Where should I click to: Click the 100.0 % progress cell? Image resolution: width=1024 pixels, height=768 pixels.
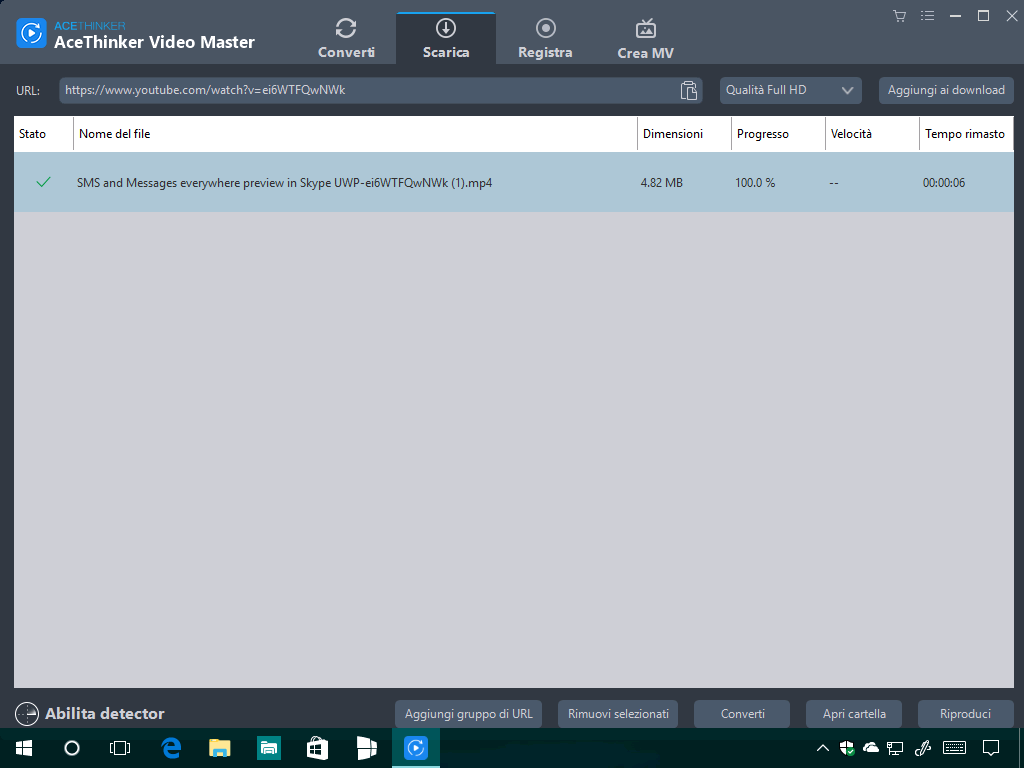[x=755, y=183]
